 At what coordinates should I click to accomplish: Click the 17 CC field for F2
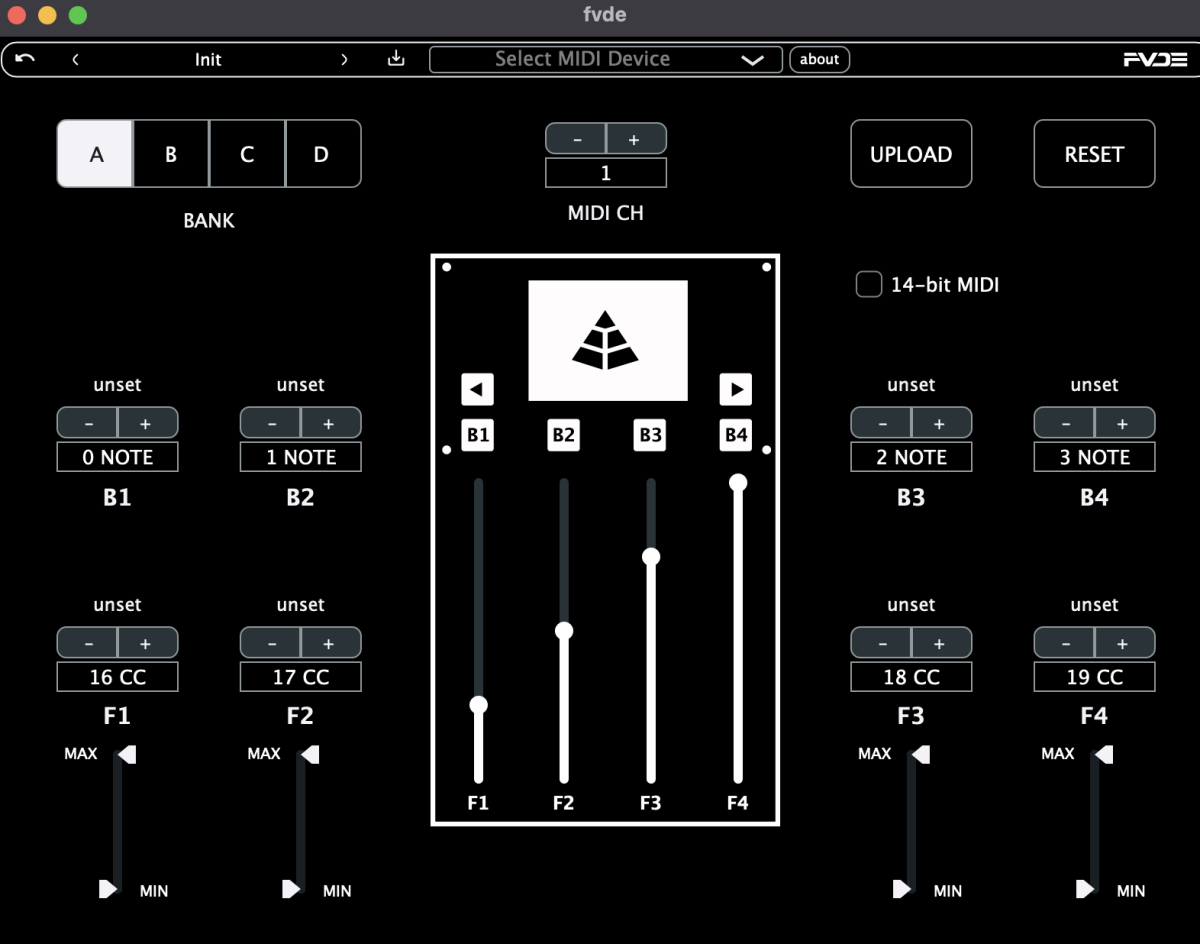click(300, 677)
